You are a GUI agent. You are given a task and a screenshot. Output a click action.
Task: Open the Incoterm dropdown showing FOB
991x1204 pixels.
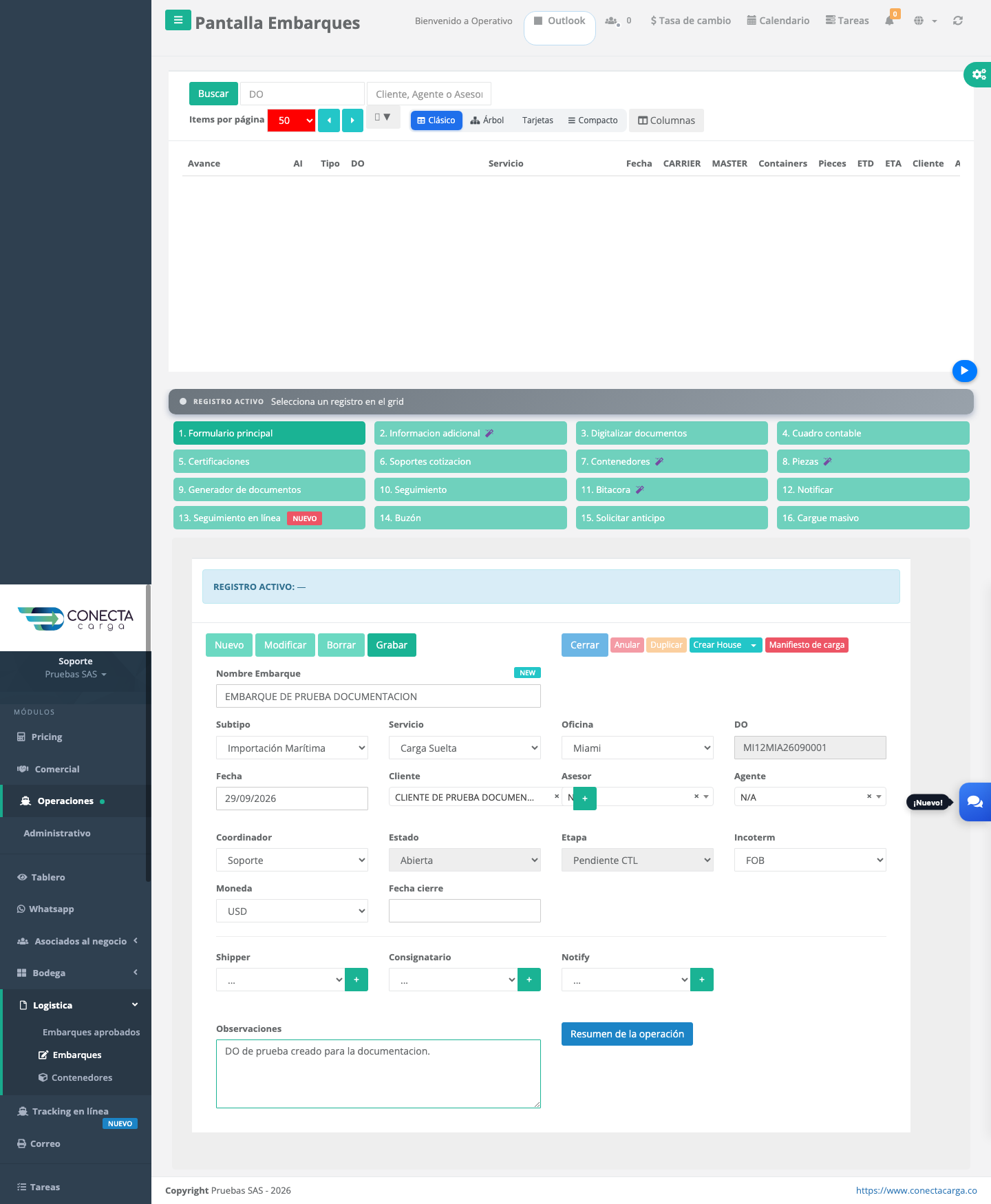click(810, 860)
